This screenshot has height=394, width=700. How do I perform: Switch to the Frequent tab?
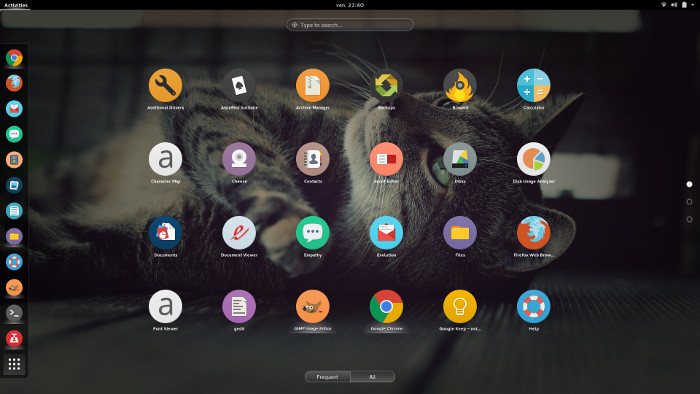(x=328, y=377)
